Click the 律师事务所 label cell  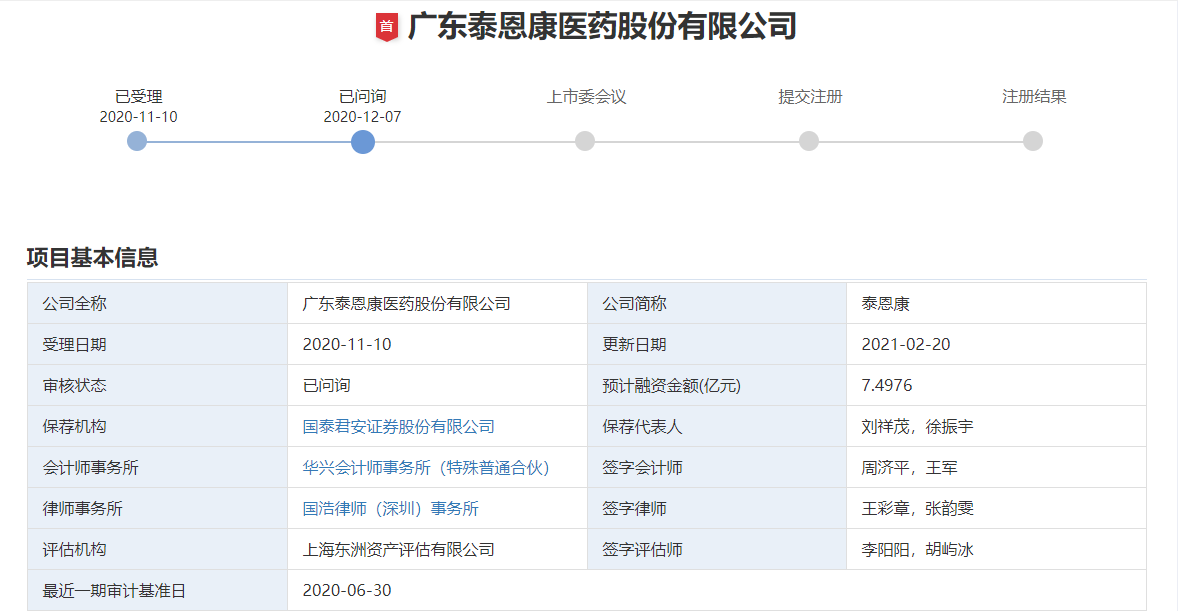[x=158, y=509]
